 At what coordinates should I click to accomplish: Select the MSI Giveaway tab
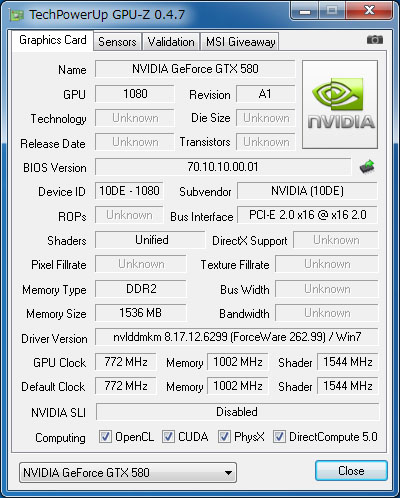(x=240, y=42)
